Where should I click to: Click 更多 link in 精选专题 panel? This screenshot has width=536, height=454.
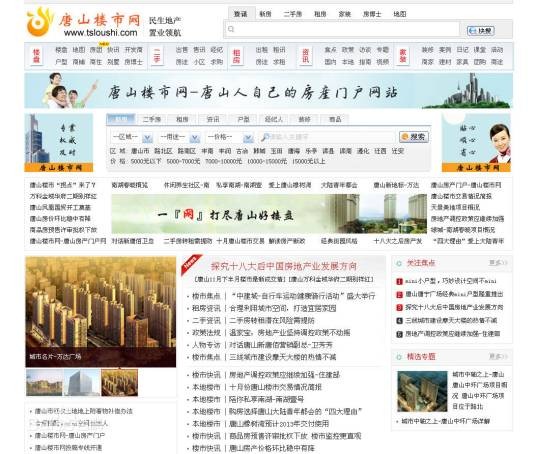tap(498, 357)
